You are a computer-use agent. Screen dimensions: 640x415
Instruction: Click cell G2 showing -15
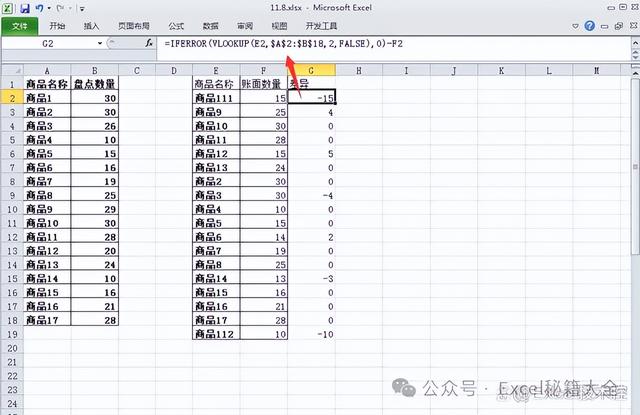311,98
